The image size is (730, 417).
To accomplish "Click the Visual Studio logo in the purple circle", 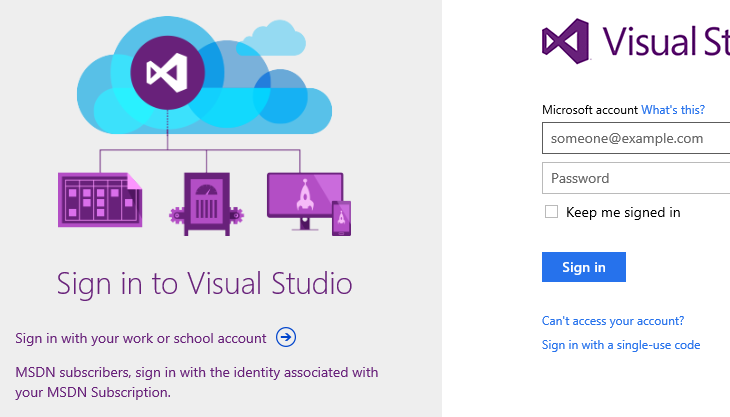I will tap(167, 73).
